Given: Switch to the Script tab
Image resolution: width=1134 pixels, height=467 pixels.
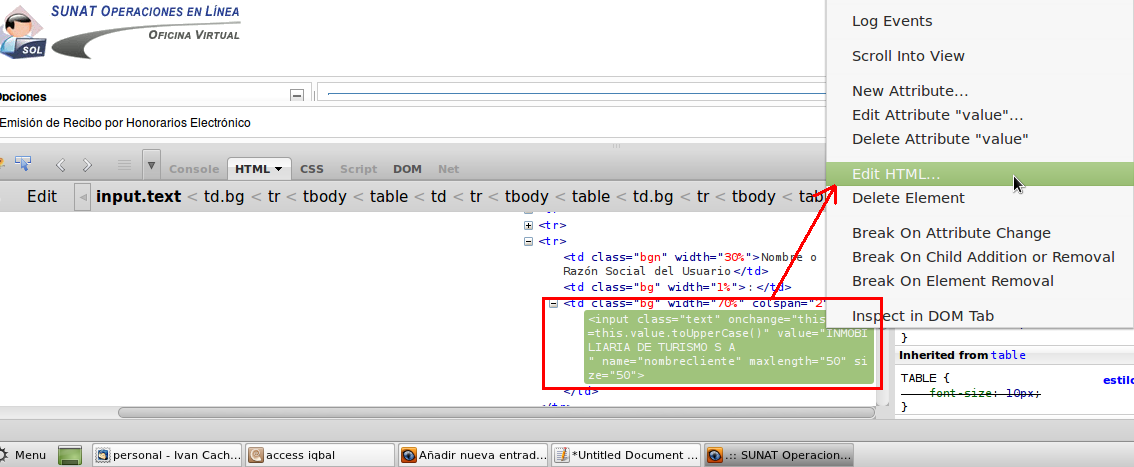Looking at the screenshot, I should pos(359,168).
